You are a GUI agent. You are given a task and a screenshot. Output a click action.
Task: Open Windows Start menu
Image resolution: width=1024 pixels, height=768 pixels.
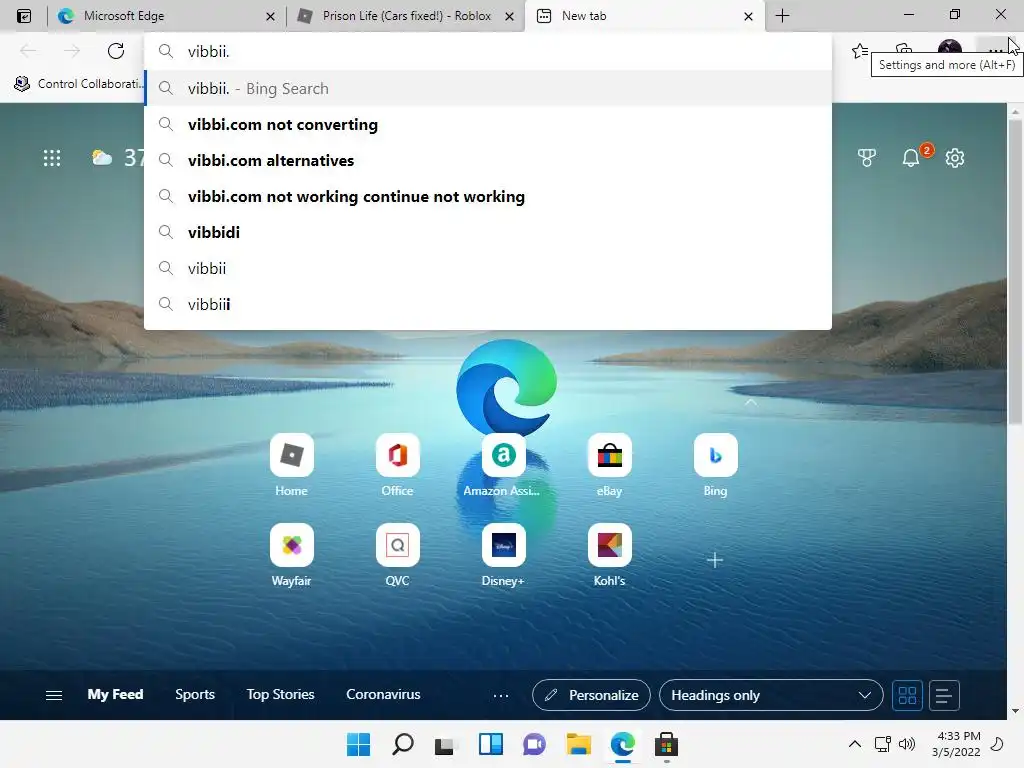pyautogui.click(x=358, y=744)
